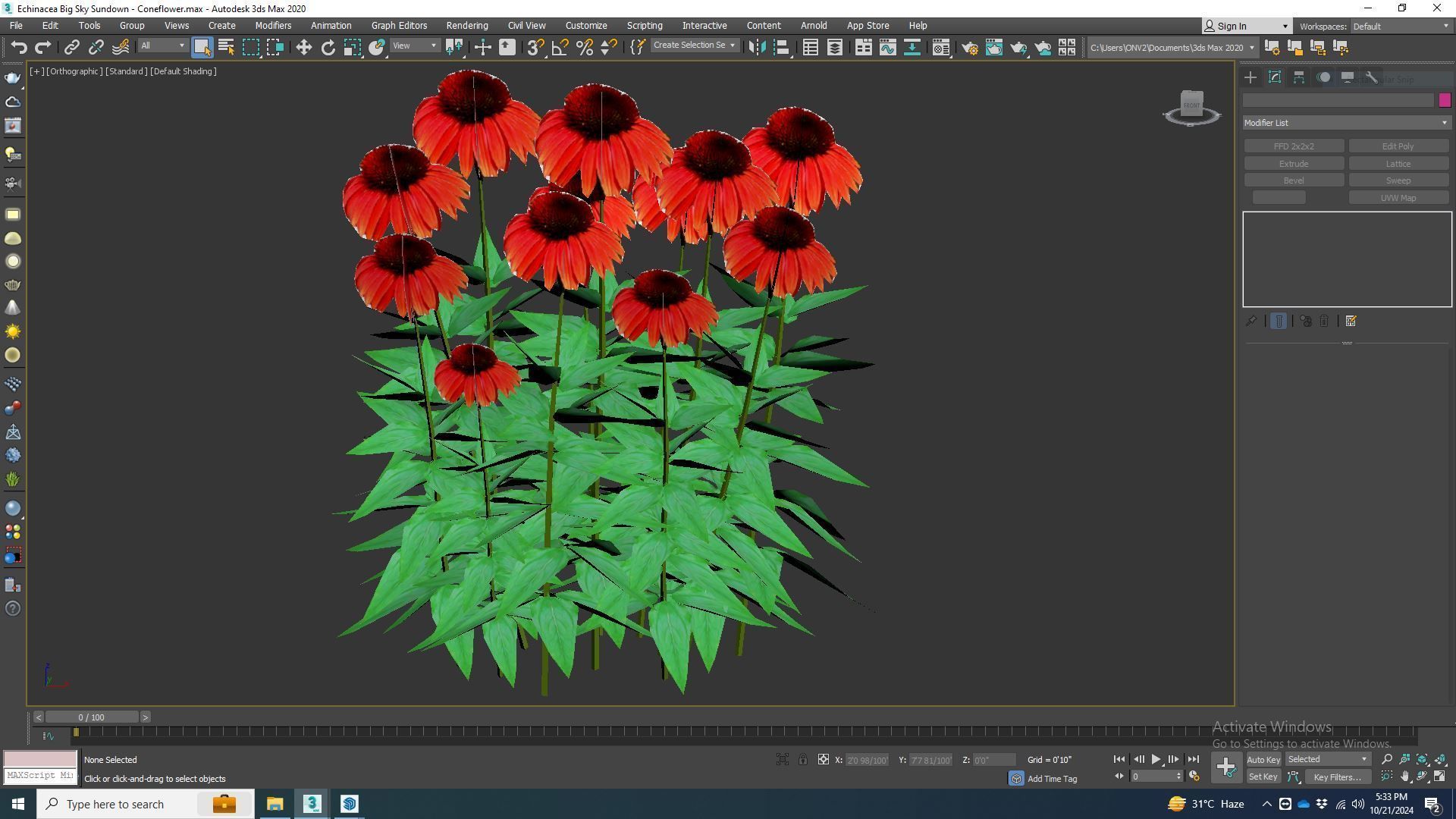The width and height of the screenshot is (1456, 819).
Task: Open the Rendering menu
Action: tap(466, 26)
